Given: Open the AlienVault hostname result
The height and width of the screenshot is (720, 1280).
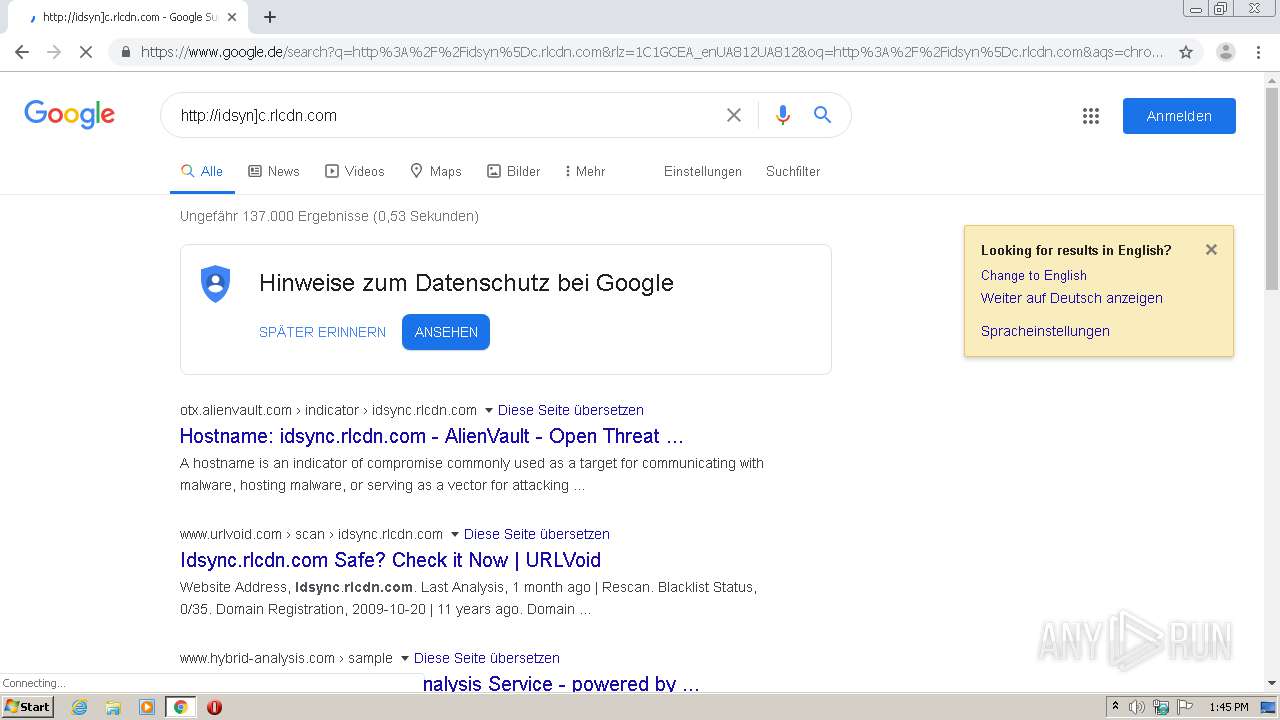Looking at the screenshot, I should click(432, 436).
